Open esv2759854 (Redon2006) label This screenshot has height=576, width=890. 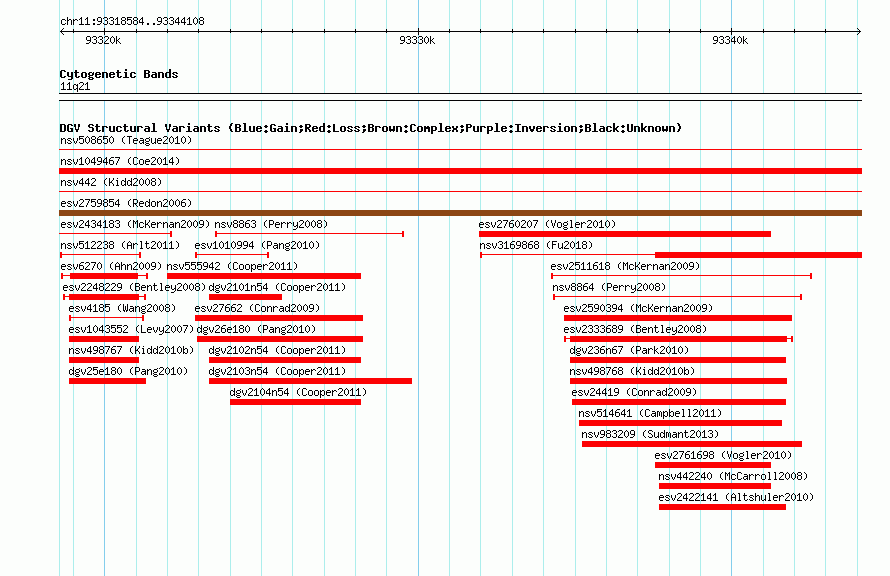click(126, 203)
